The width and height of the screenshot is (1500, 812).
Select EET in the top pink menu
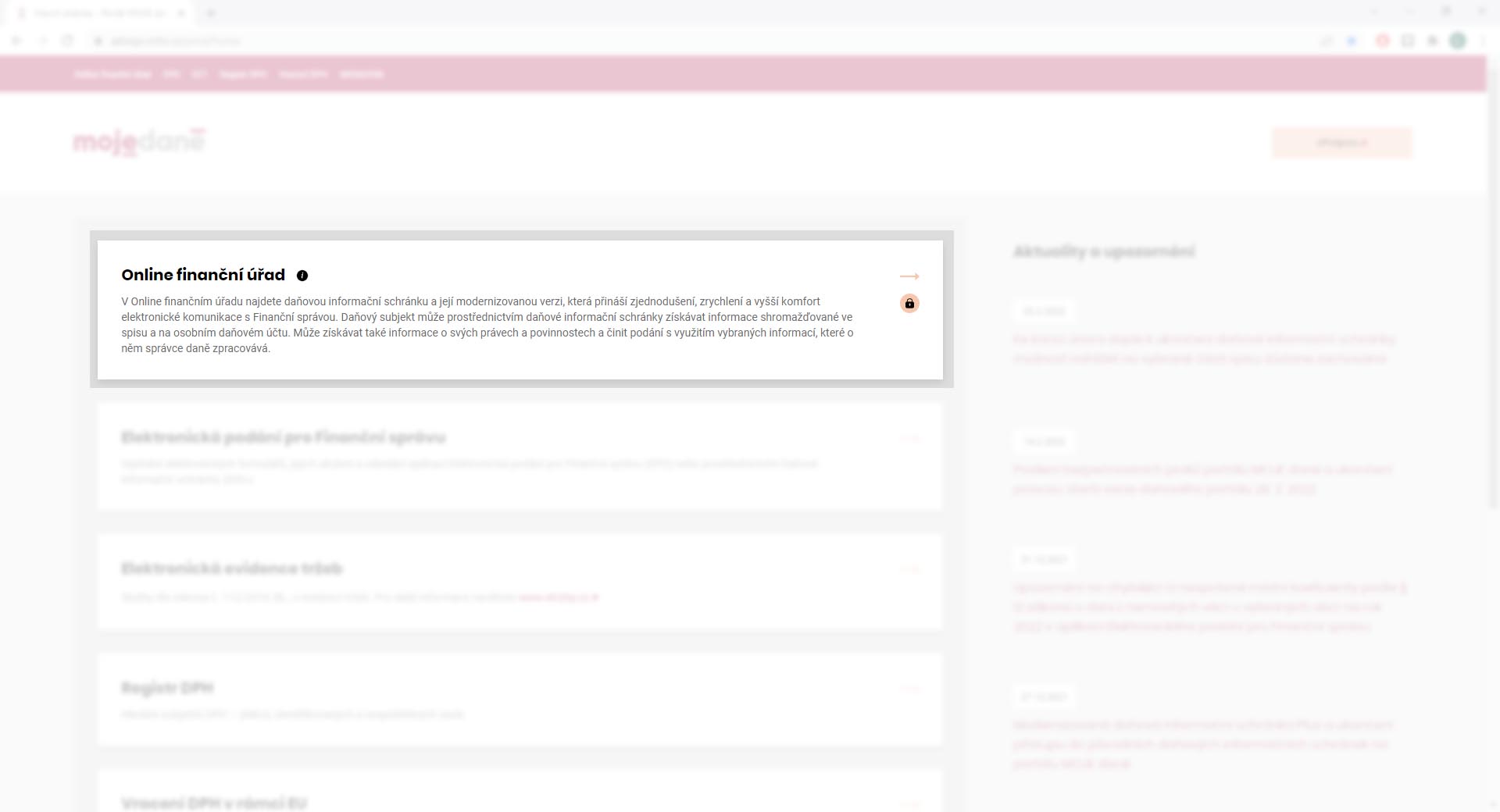(199, 74)
